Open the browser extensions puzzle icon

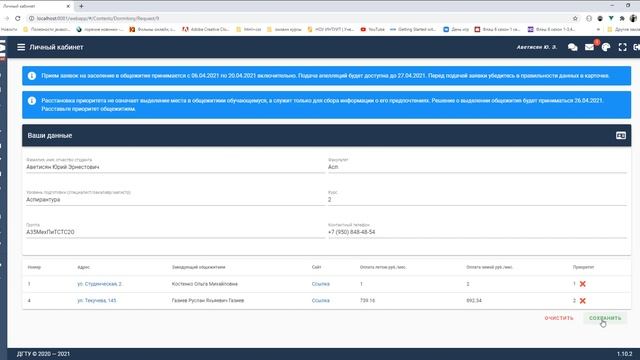622,18
